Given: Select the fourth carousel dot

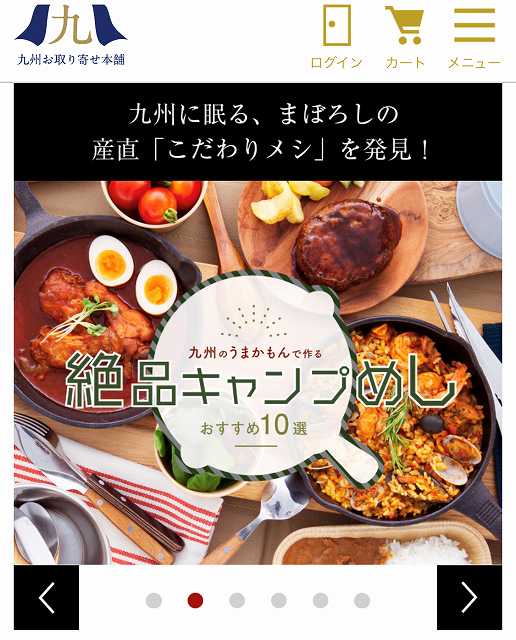Looking at the screenshot, I should tap(279, 600).
